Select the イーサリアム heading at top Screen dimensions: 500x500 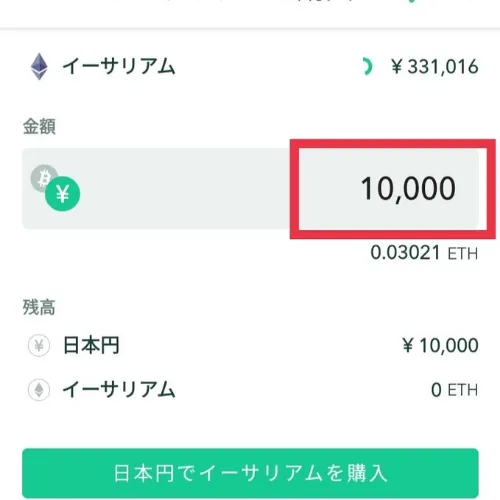(x=119, y=66)
